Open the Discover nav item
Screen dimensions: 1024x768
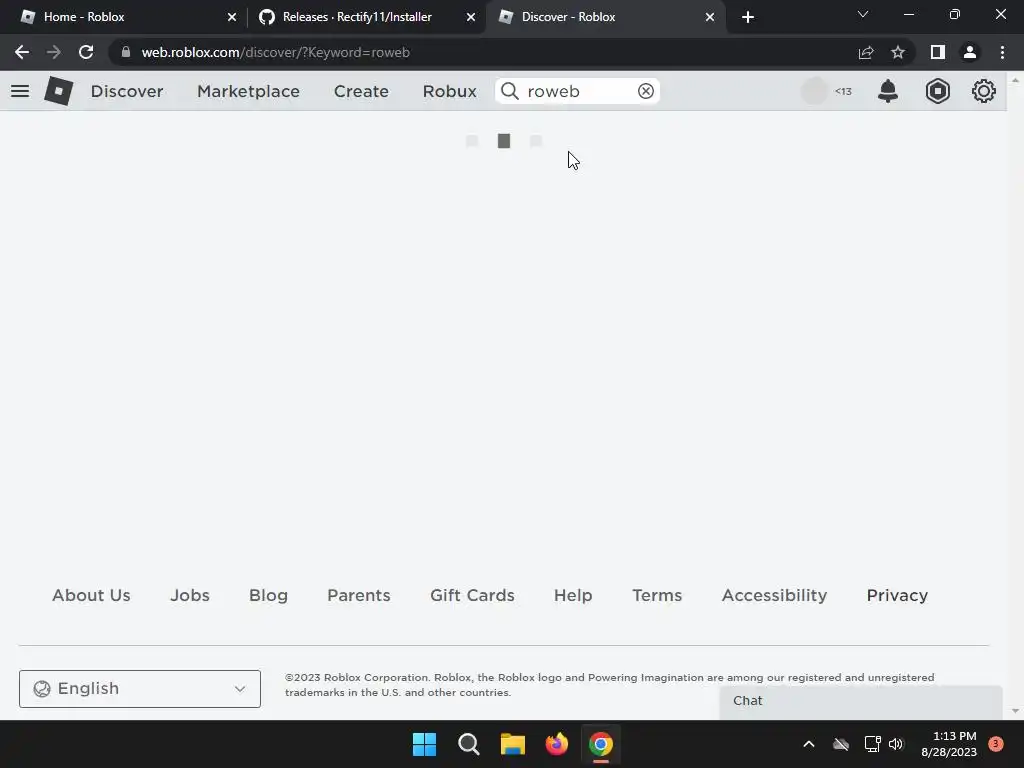click(127, 91)
